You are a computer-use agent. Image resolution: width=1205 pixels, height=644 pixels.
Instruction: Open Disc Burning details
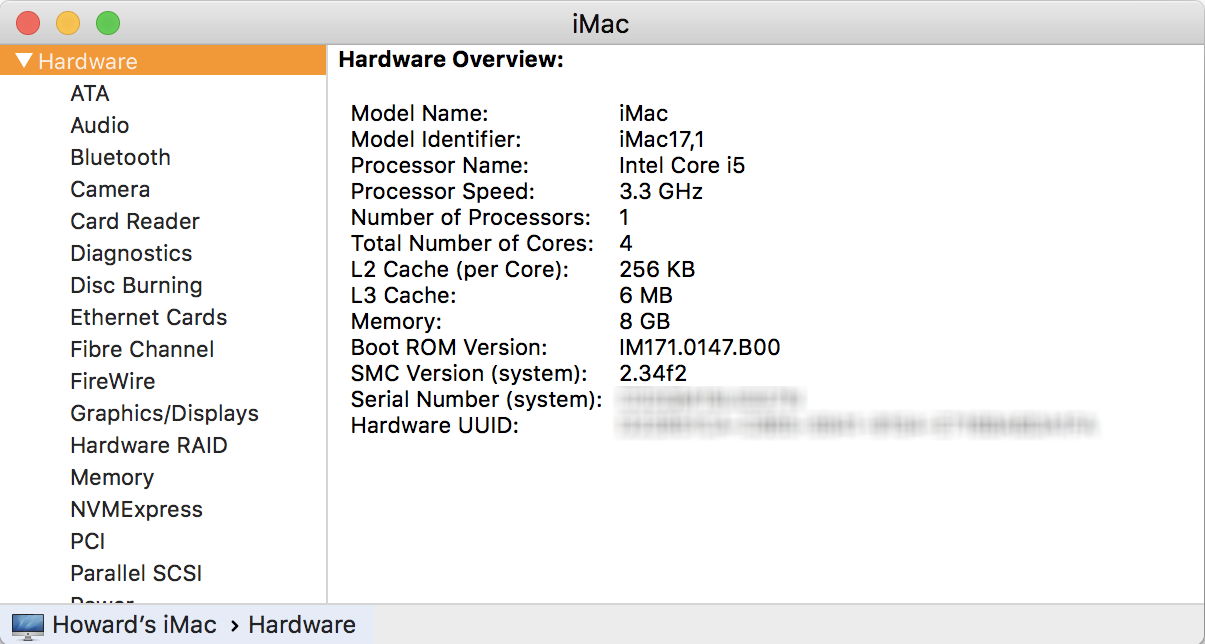[136, 285]
